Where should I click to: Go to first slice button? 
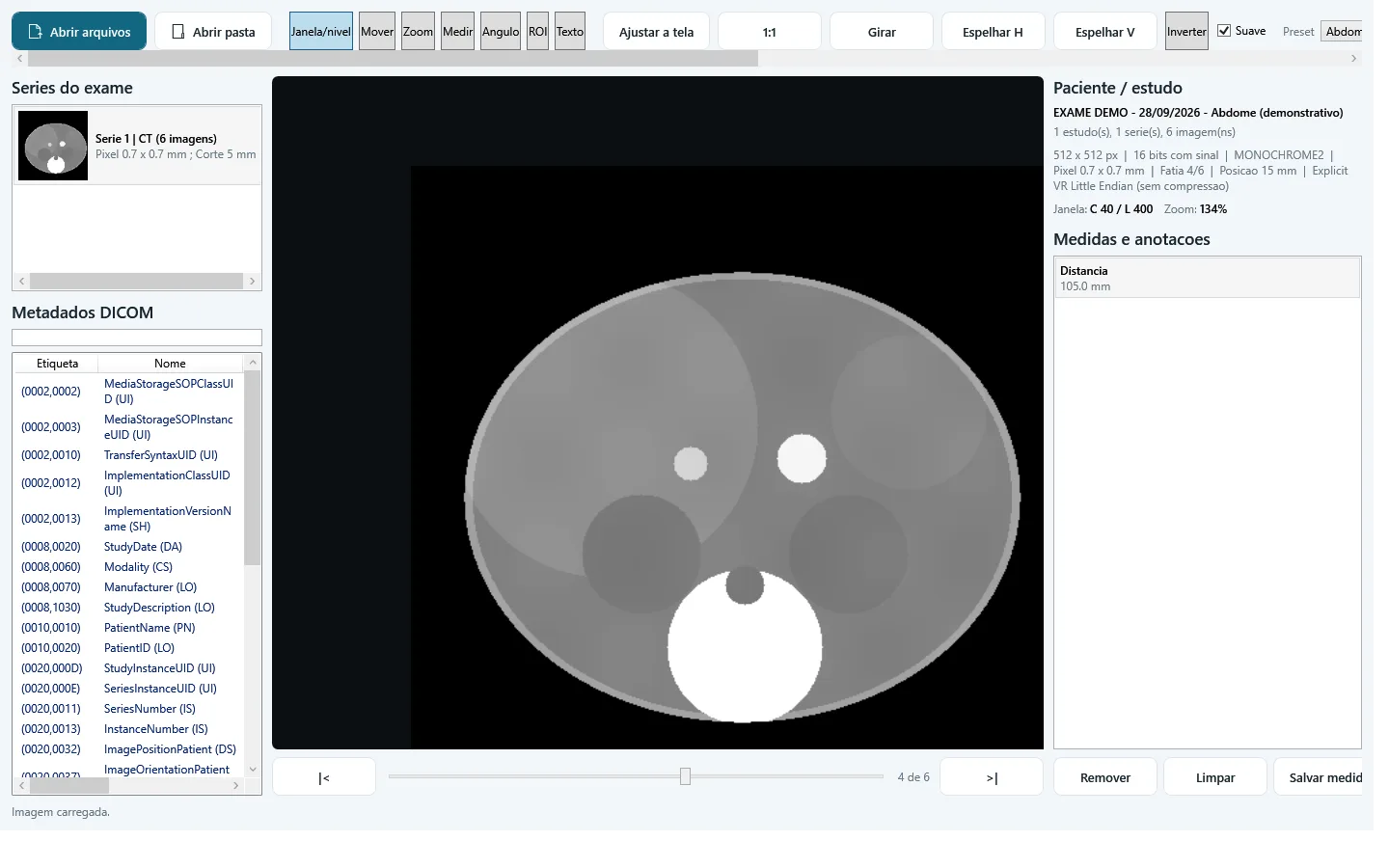point(324,777)
